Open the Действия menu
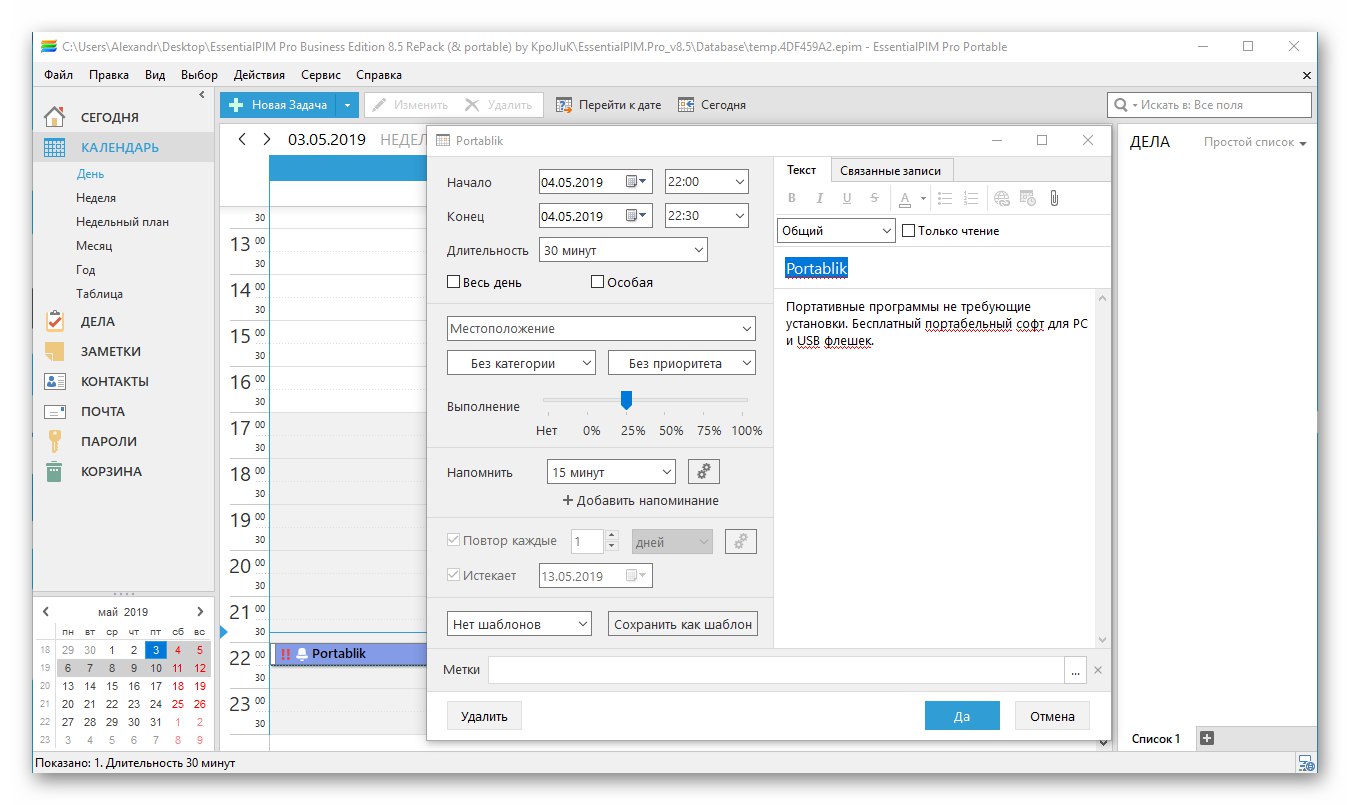This screenshot has width=1350, height=805. pyautogui.click(x=259, y=75)
